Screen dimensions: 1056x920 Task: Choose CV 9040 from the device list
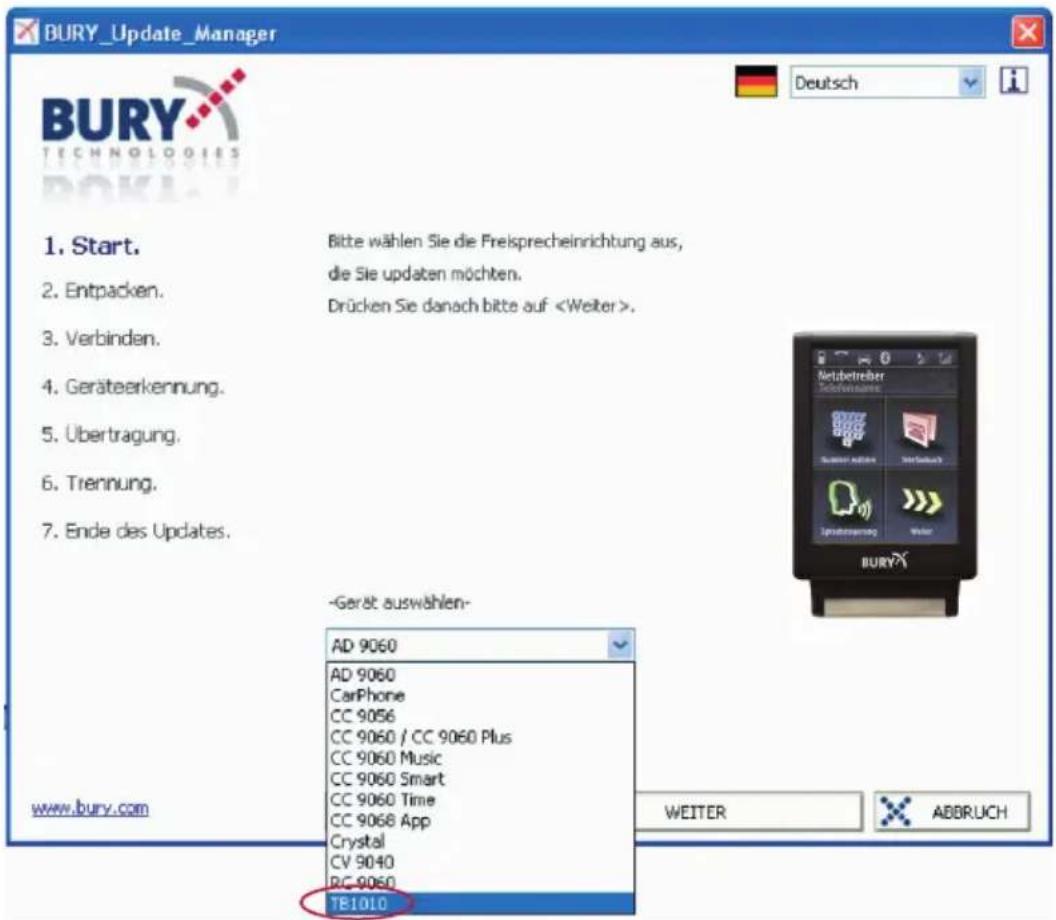(x=480, y=862)
